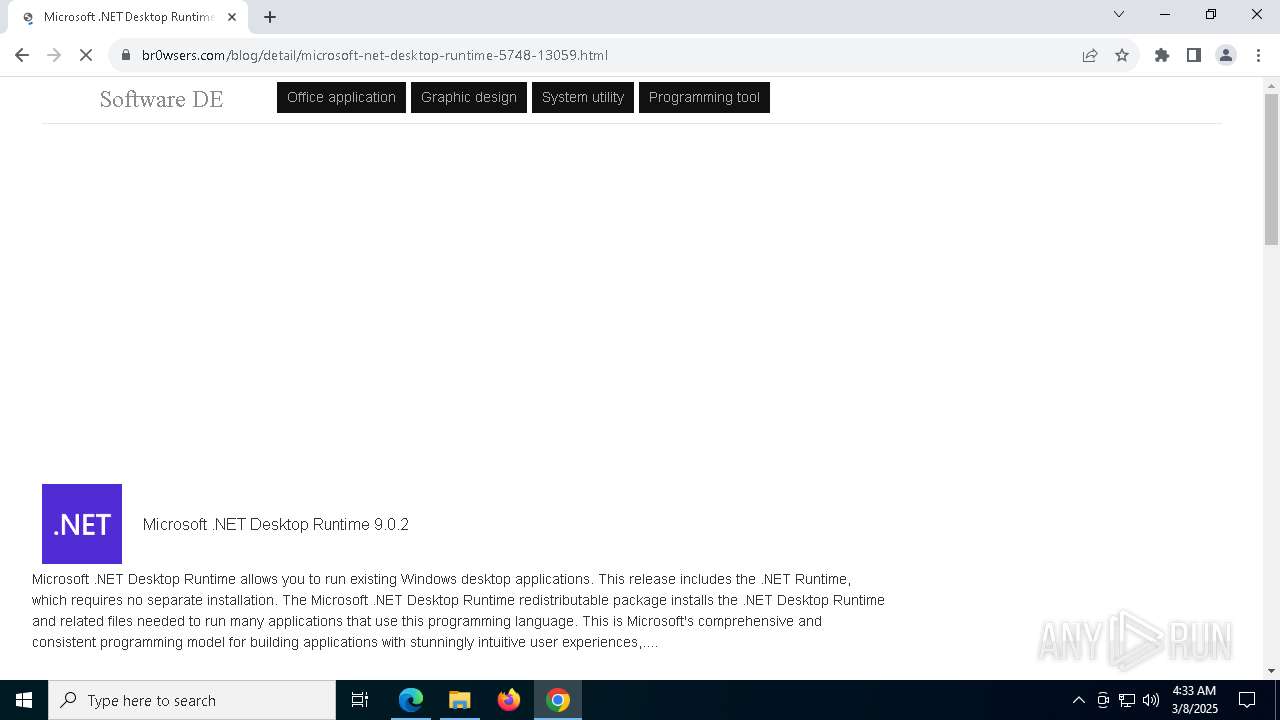The image size is (1280, 720).
Task: Open the notifications action center
Action: click(1247, 700)
